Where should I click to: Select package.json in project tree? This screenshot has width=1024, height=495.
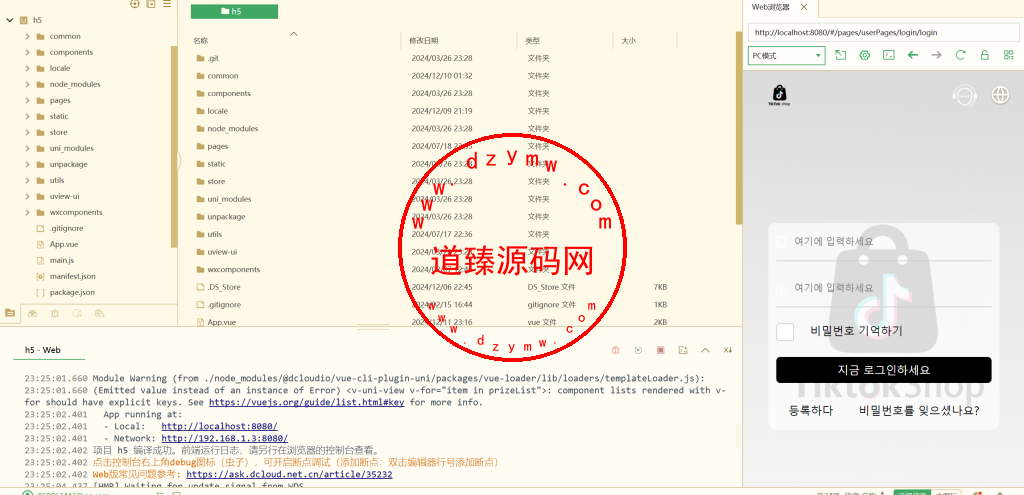(72, 292)
